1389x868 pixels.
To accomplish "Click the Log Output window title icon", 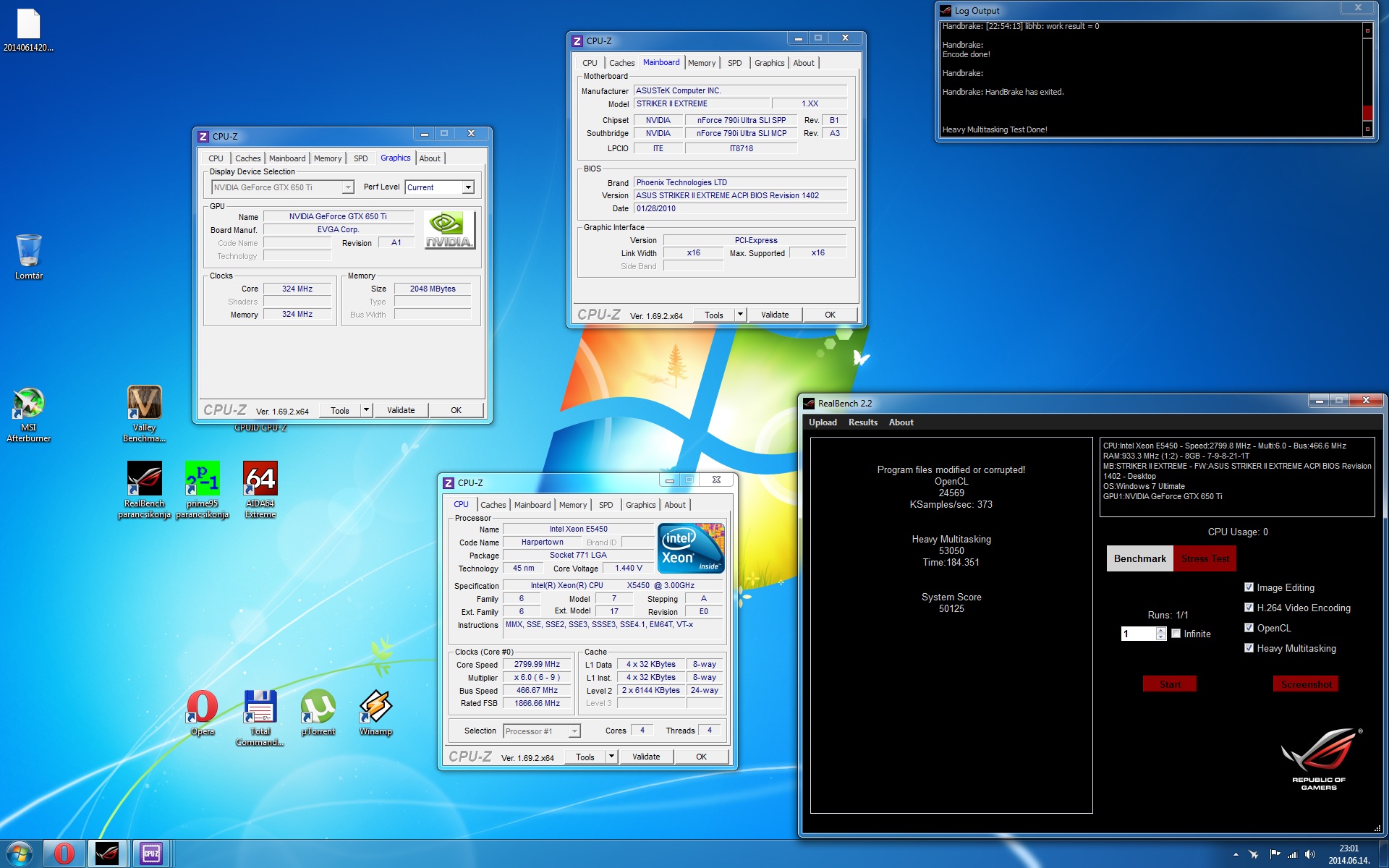I will click(946, 11).
